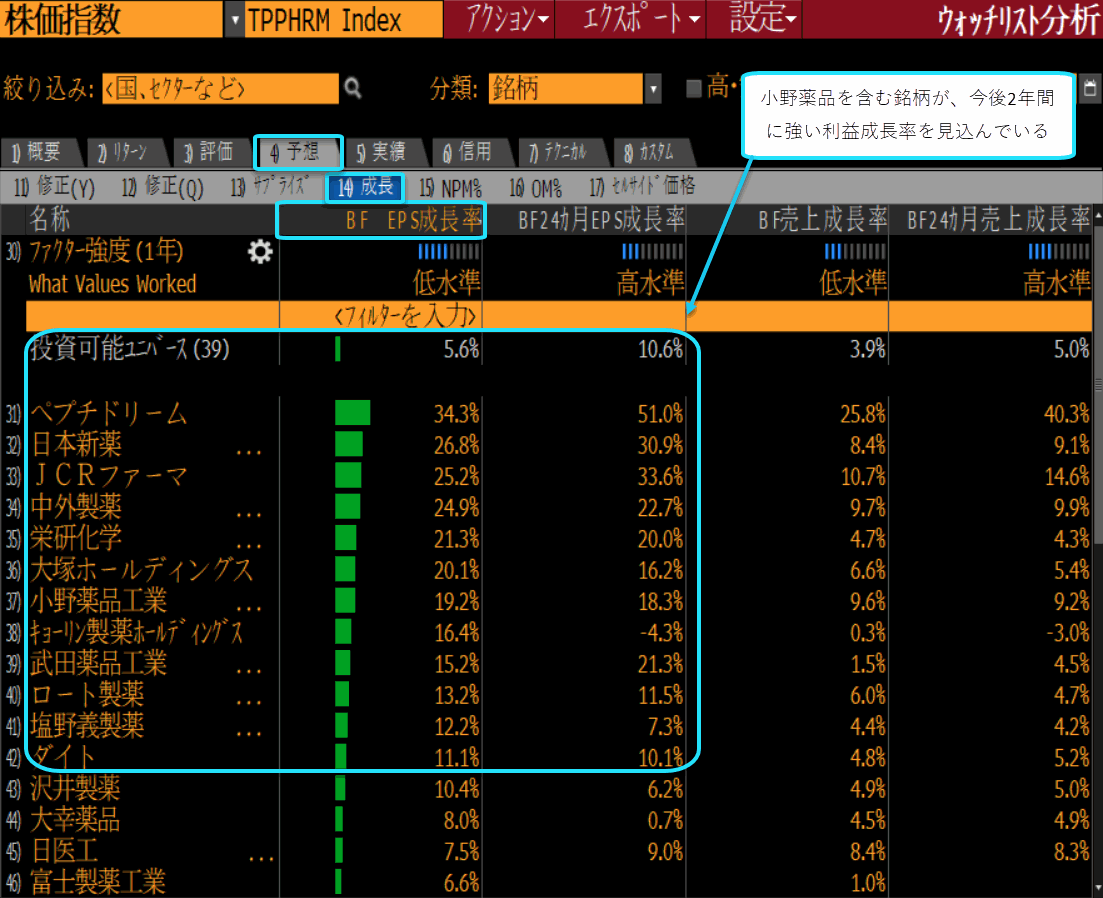Open the gear settings for ファクター強度
Image resolution: width=1103 pixels, height=898 pixels.
(260, 252)
